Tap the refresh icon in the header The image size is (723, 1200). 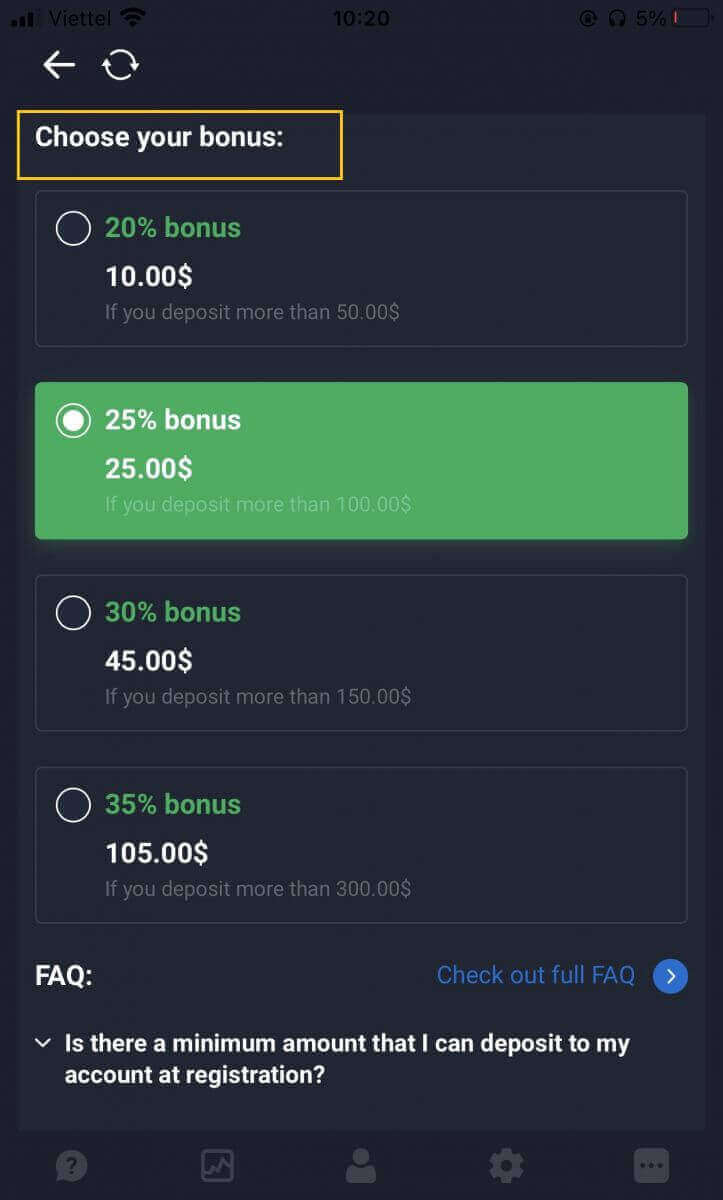pos(120,65)
